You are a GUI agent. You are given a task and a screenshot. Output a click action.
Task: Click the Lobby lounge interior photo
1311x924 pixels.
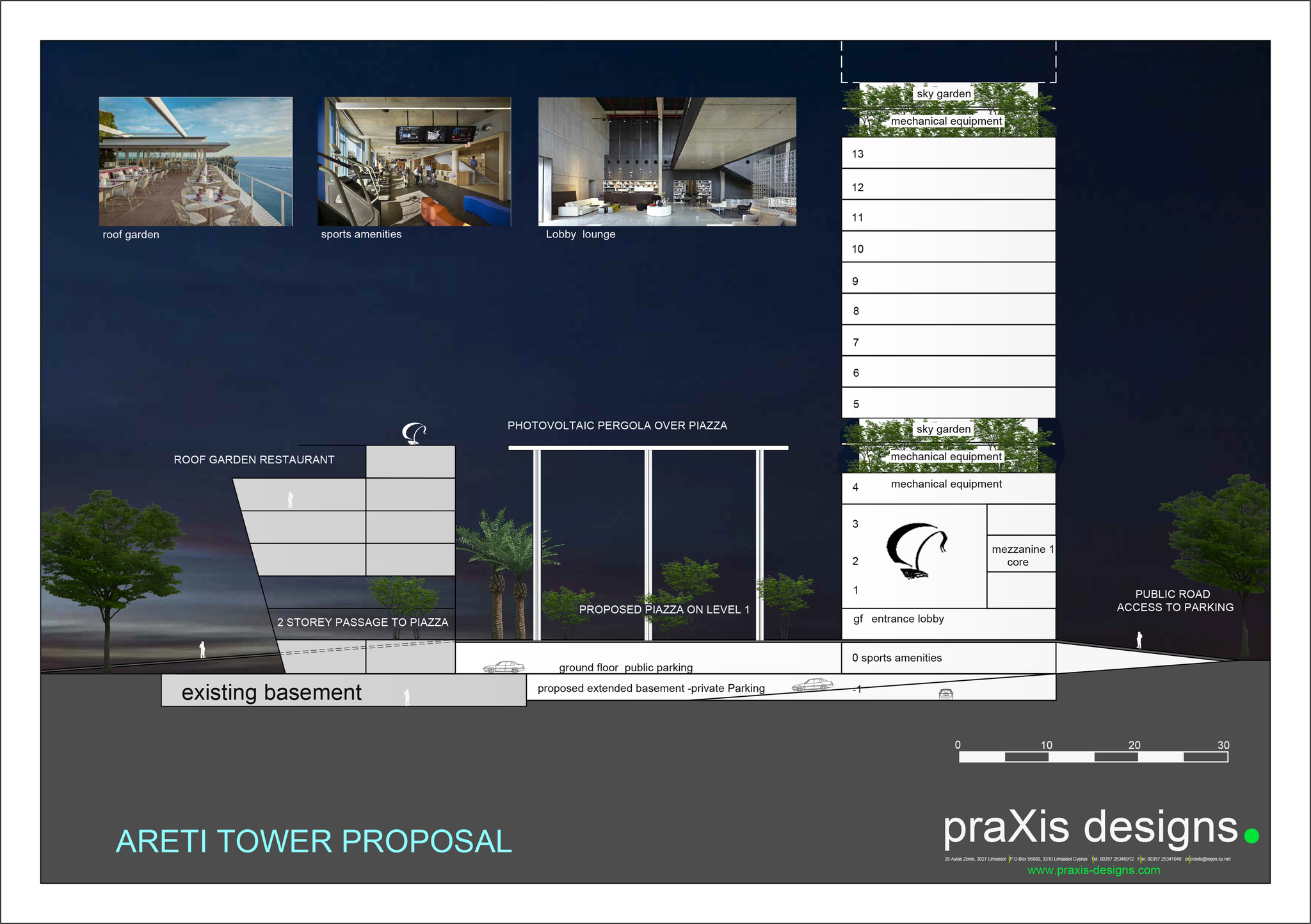[667, 161]
